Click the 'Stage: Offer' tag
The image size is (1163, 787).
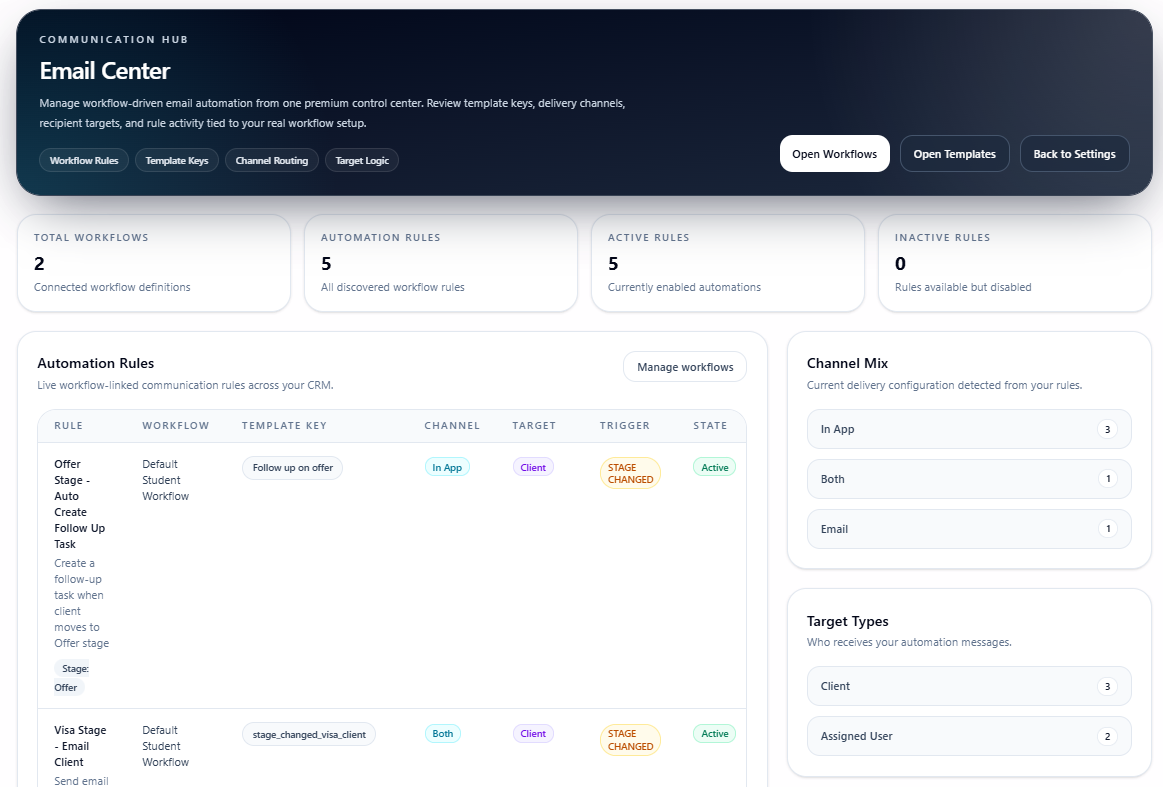pyautogui.click(x=71, y=678)
